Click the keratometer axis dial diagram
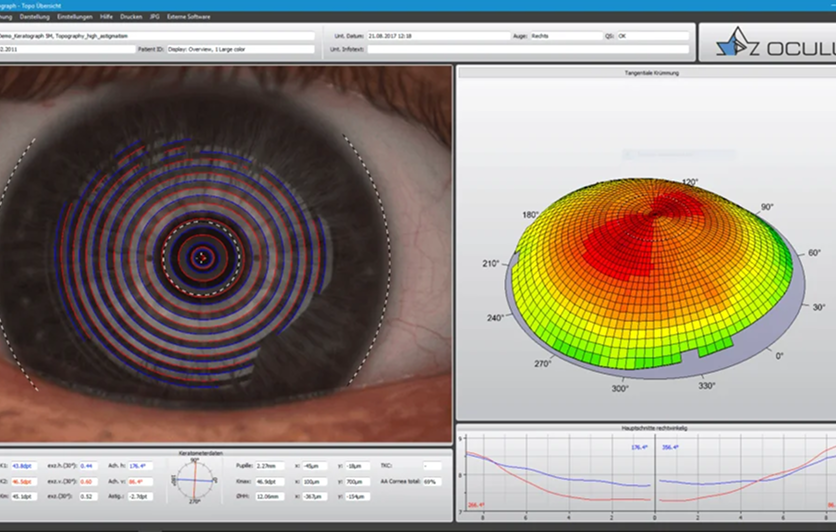836x532 pixels. tap(195, 480)
